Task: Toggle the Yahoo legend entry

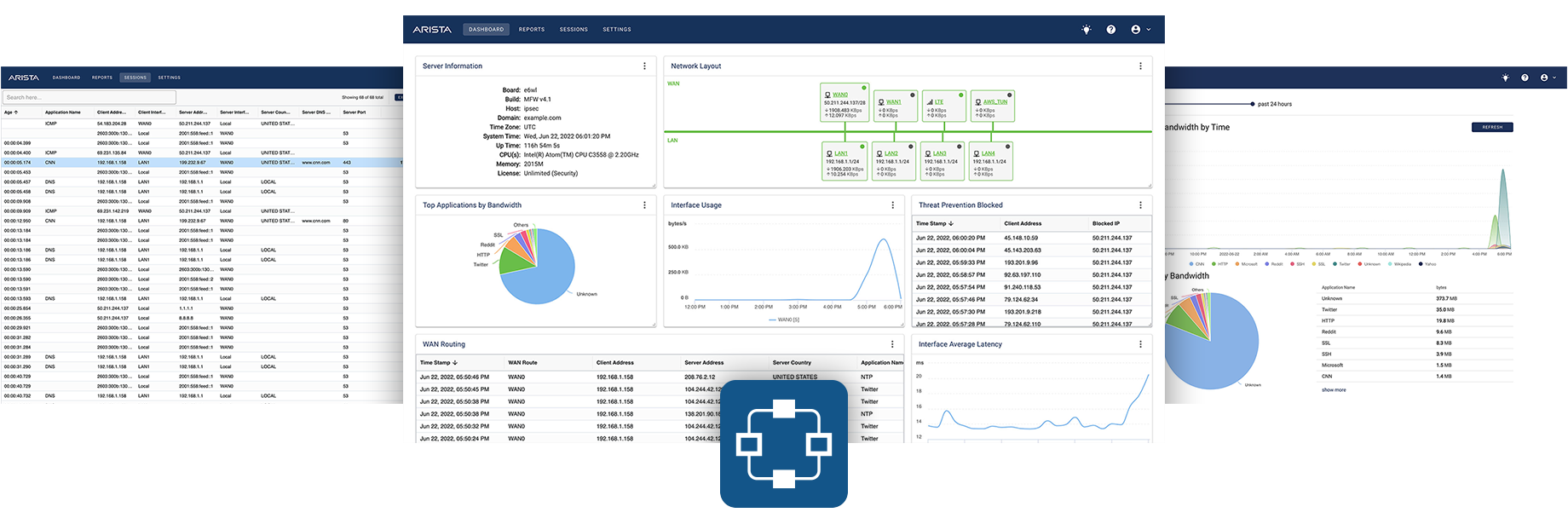Action: coord(1427,264)
